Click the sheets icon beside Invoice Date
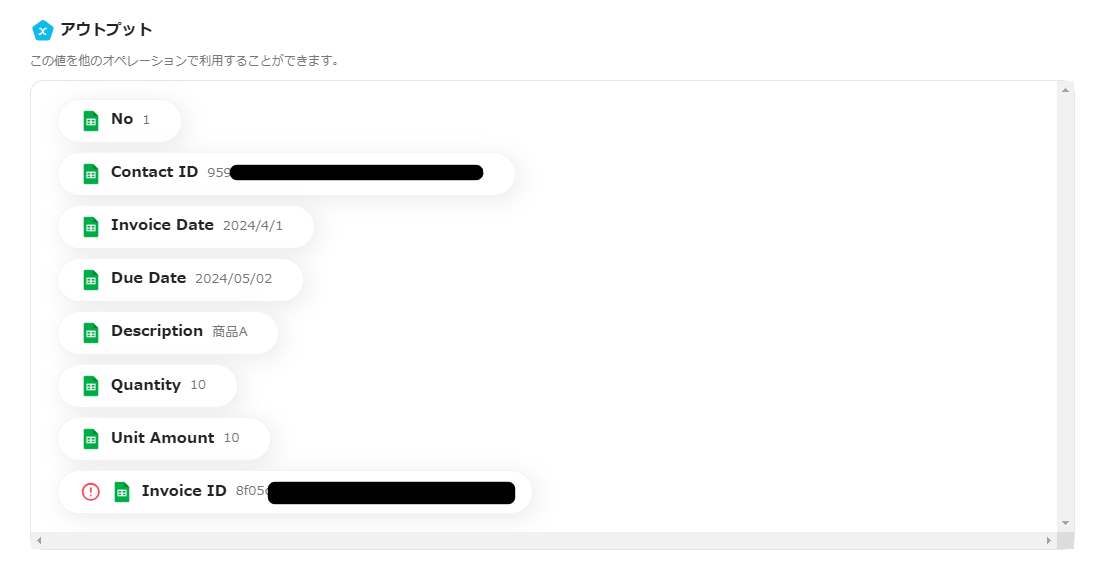1109x573 pixels. (91, 227)
